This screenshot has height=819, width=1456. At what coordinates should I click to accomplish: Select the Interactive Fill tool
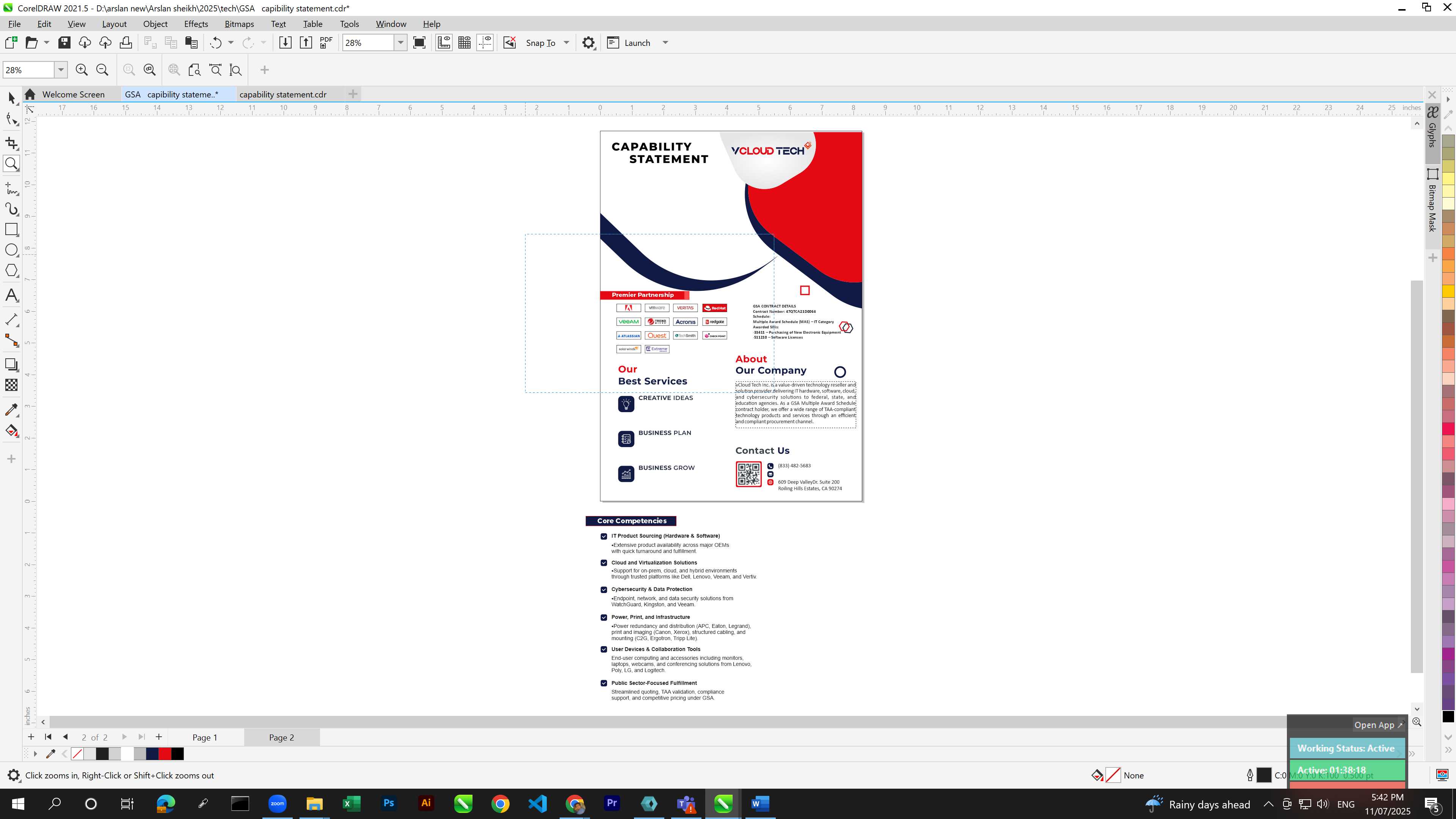(x=11, y=431)
